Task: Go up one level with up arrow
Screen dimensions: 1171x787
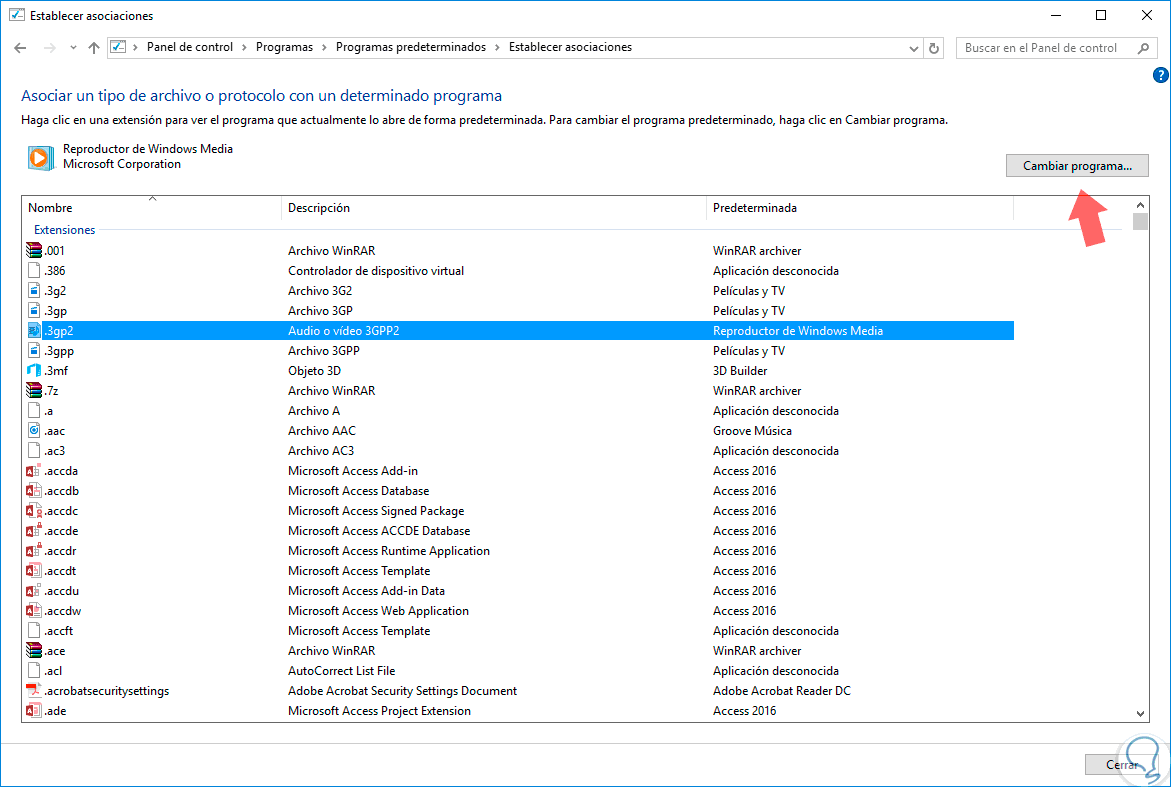Action: pyautogui.click(x=93, y=48)
